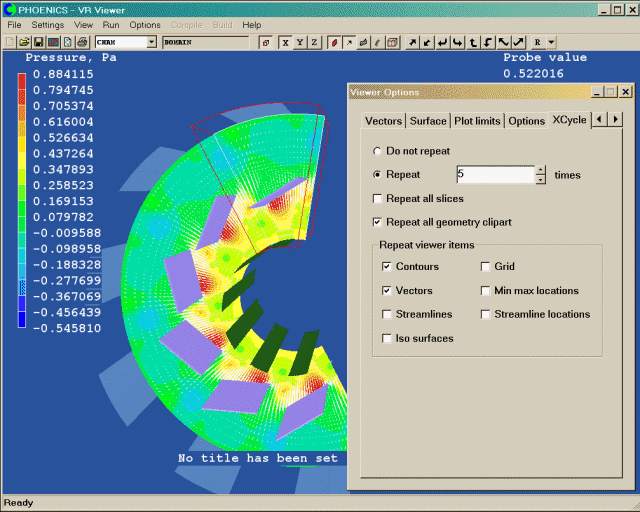Switch to the Vectors tab
The width and height of the screenshot is (640, 512).
(383, 121)
